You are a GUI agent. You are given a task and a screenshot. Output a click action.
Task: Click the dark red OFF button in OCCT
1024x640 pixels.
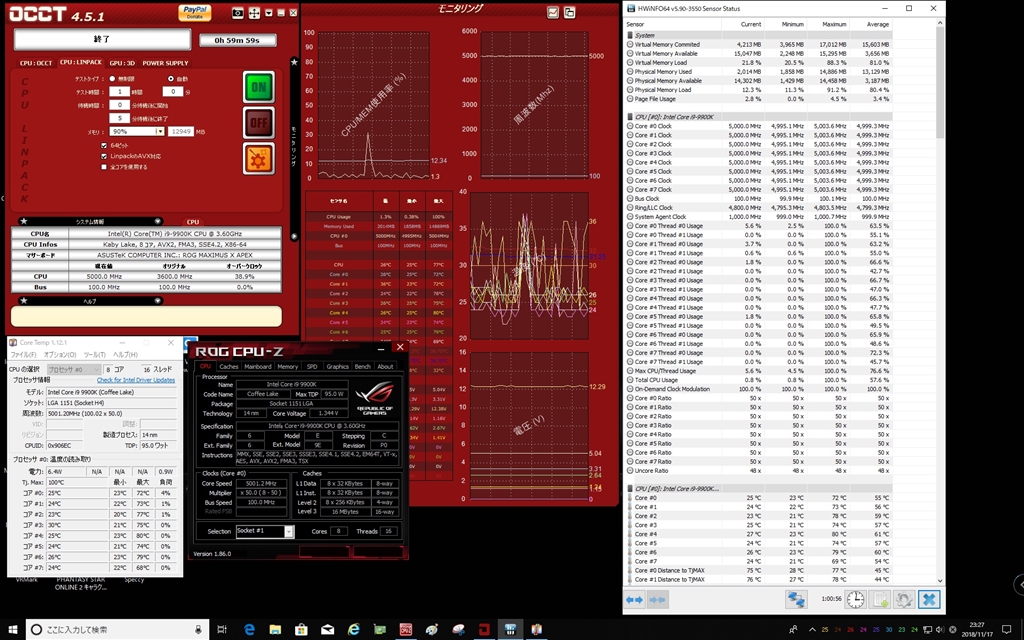pos(259,123)
